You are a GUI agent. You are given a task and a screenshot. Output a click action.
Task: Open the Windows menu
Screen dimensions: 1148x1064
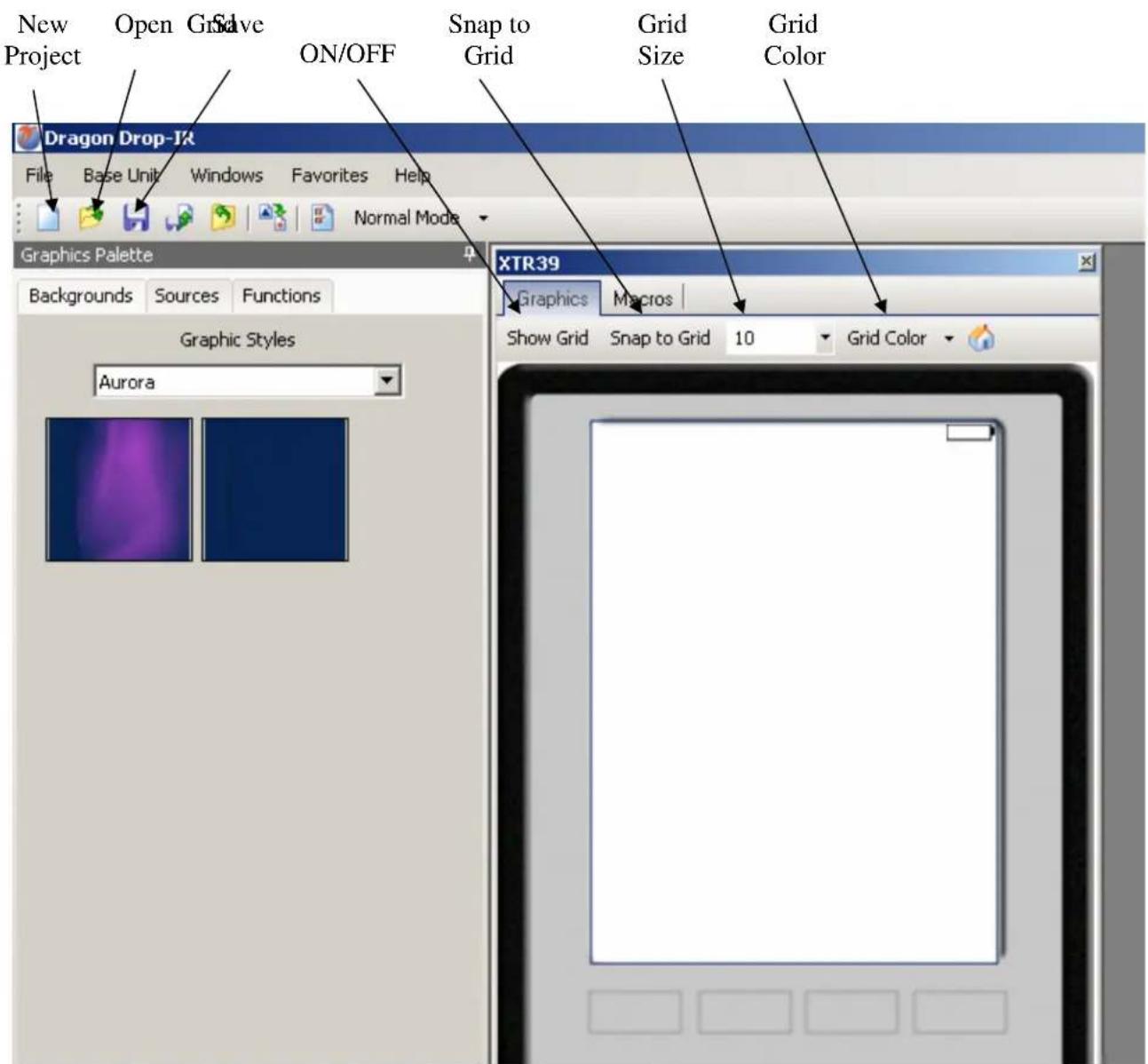(226, 175)
